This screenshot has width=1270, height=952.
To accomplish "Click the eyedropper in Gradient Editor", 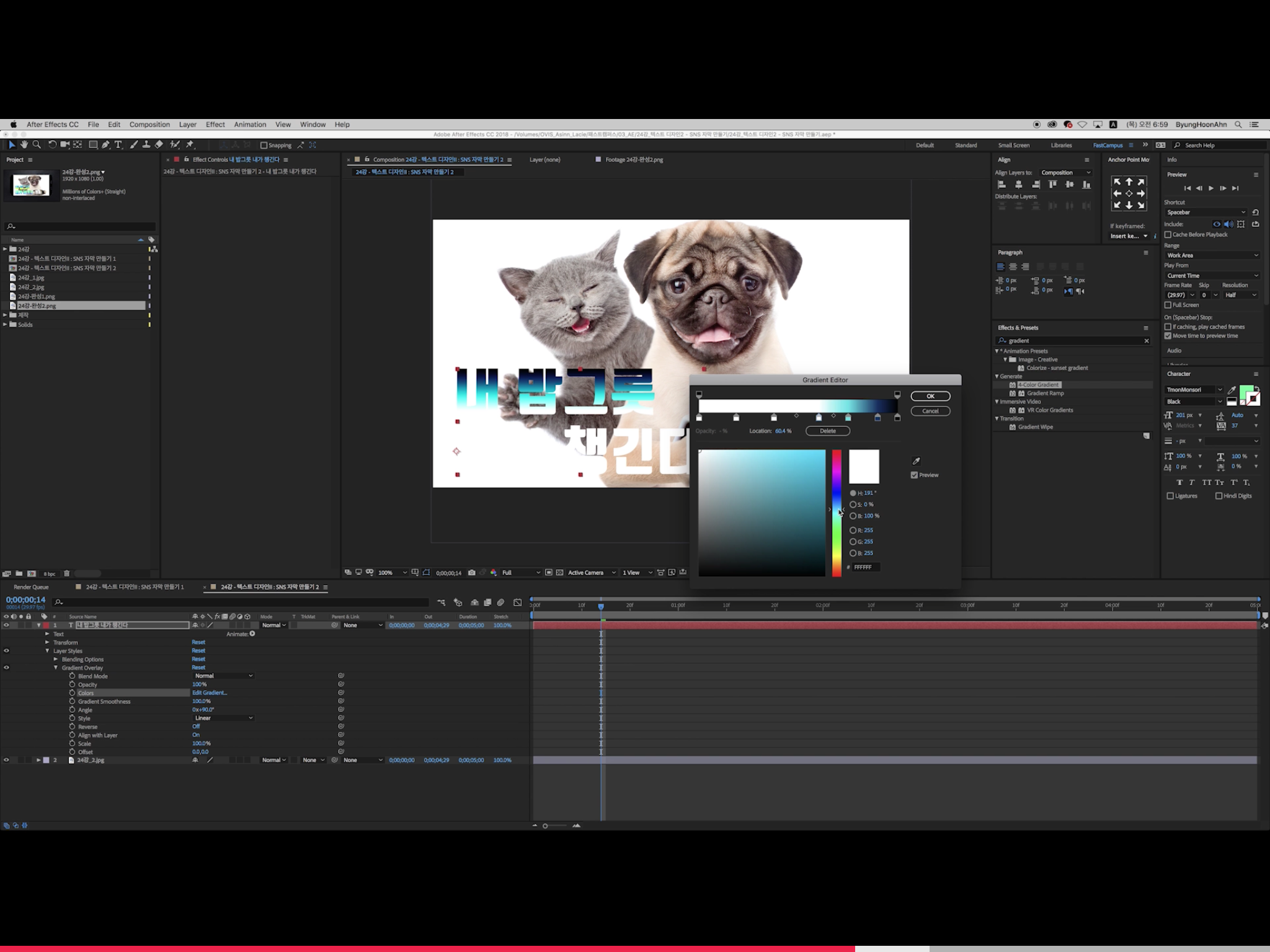I will click(916, 461).
